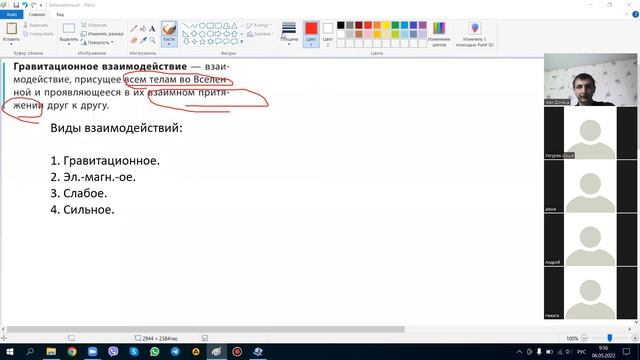Pick the purple color swatch
This screenshot has width=640, height=360.
422,25
